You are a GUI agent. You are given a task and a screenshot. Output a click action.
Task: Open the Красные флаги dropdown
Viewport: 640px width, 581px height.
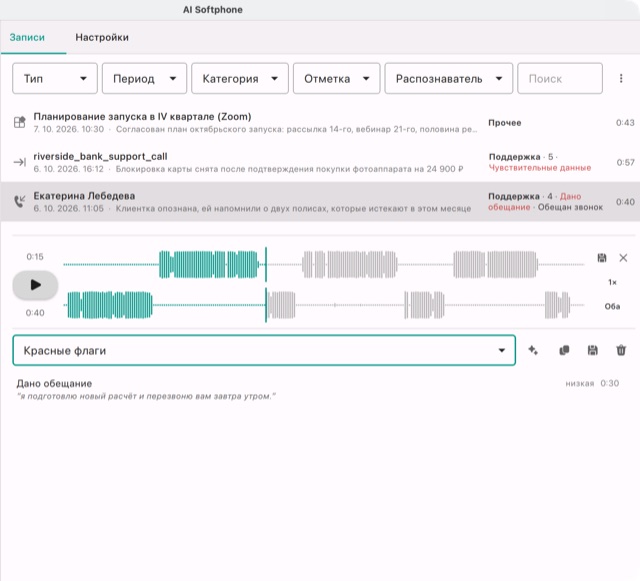point(264,350)
